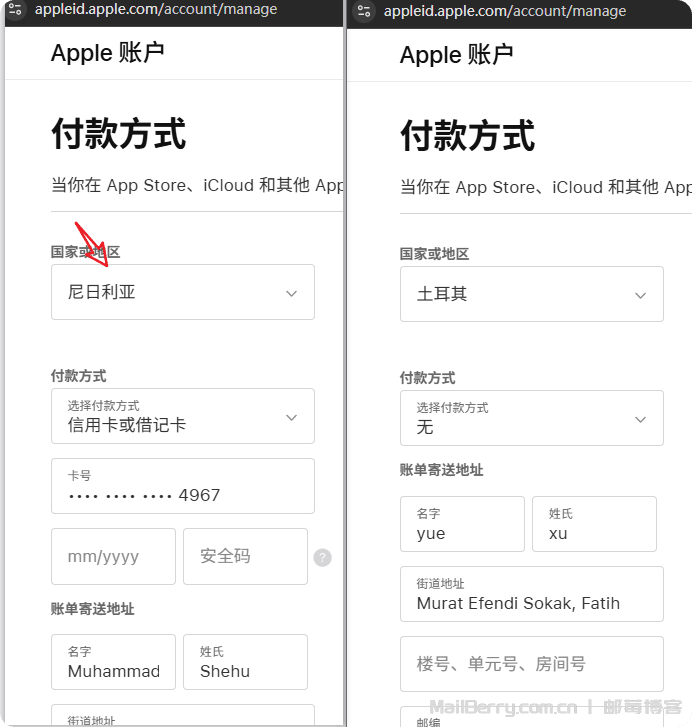The image size is (692, 727).
Task: Click the security code help question mark icon
Action: tap(323, 557)
